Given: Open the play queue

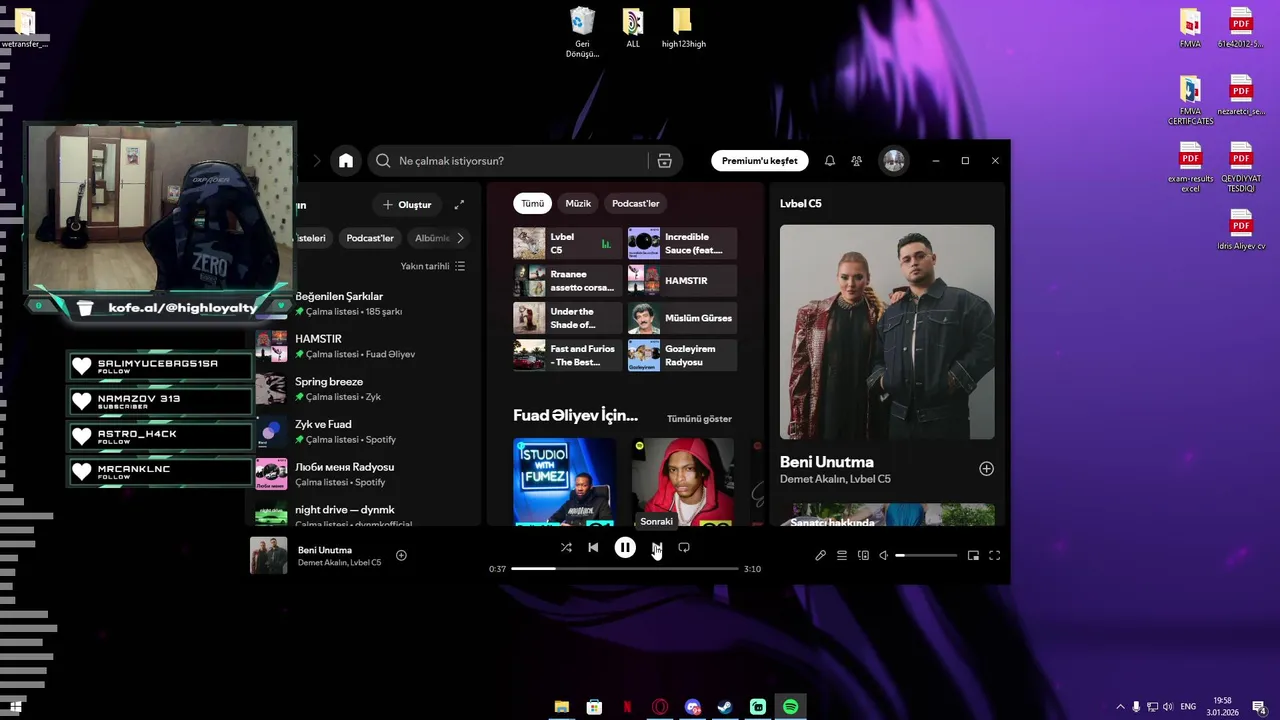Looking at the screenshot, I should pyautogui.click(x=842, y=555).
